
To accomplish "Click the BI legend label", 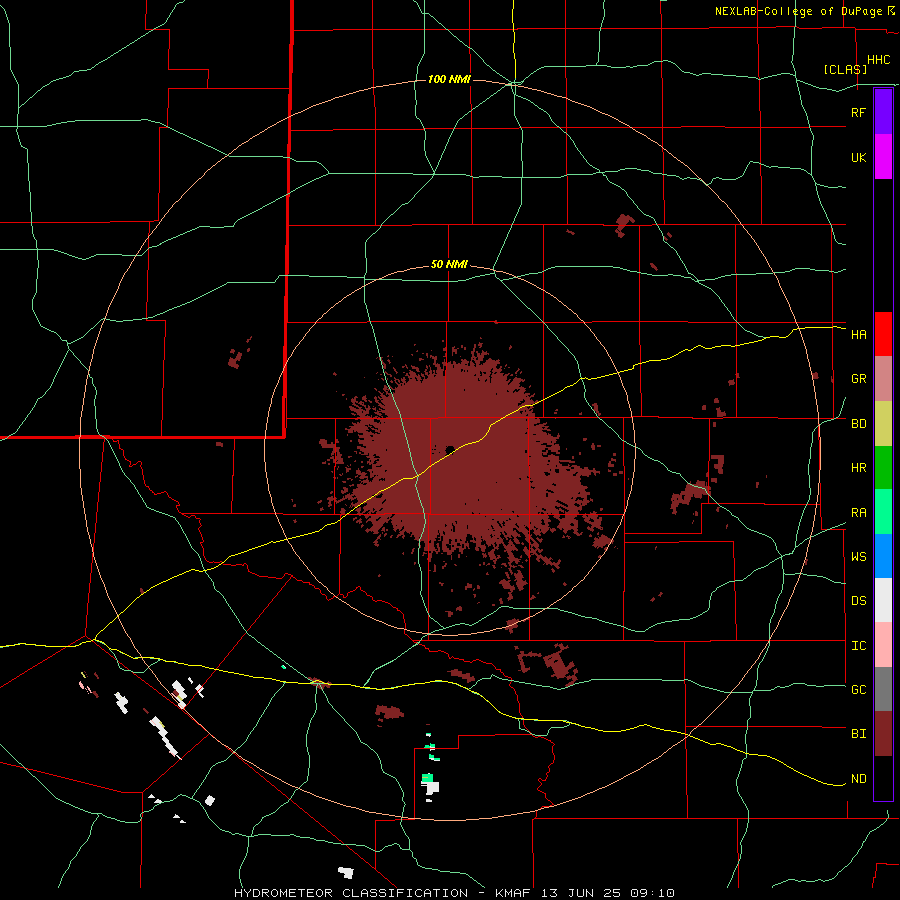I will [858, 734].
